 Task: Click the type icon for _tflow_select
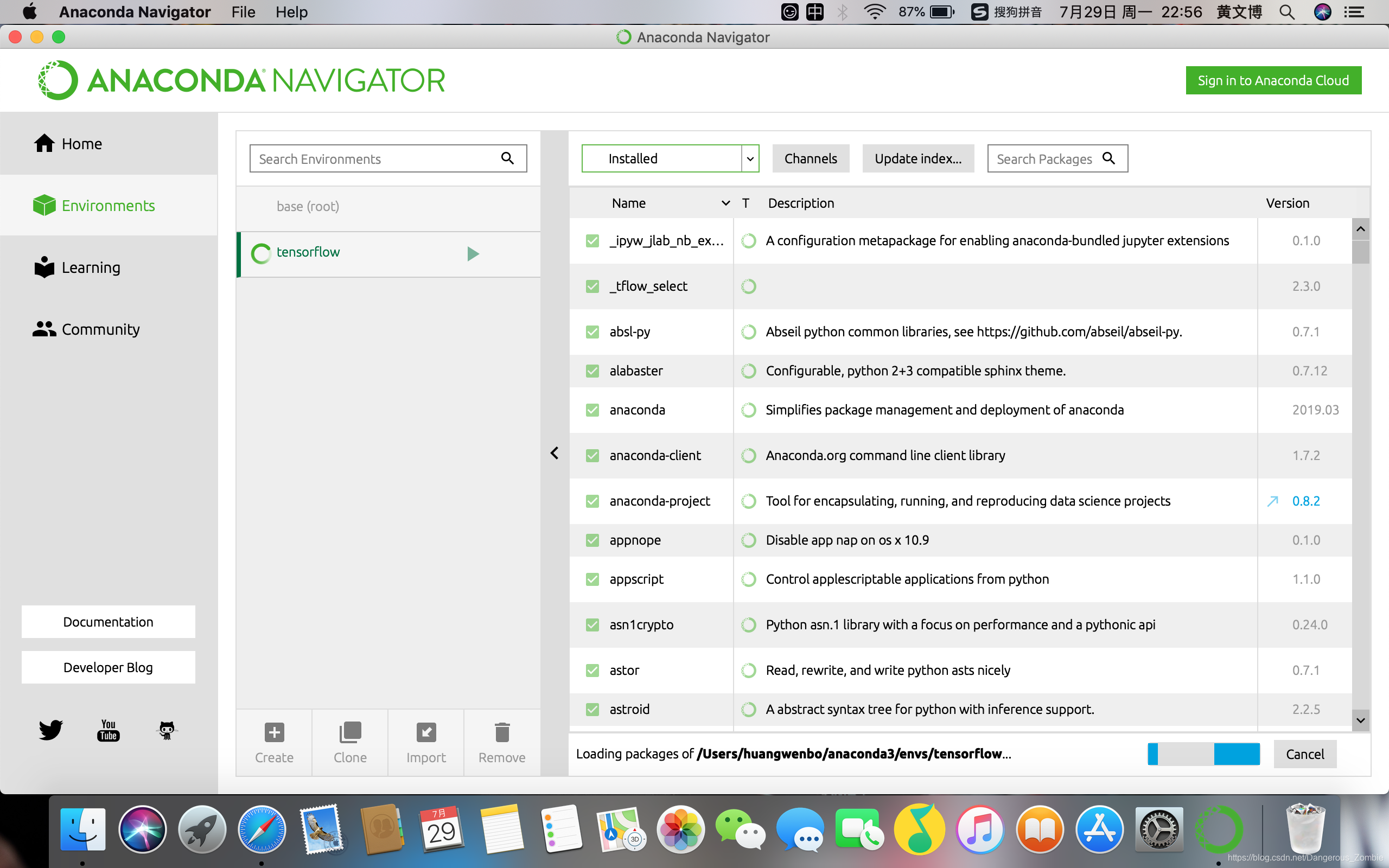748,286
